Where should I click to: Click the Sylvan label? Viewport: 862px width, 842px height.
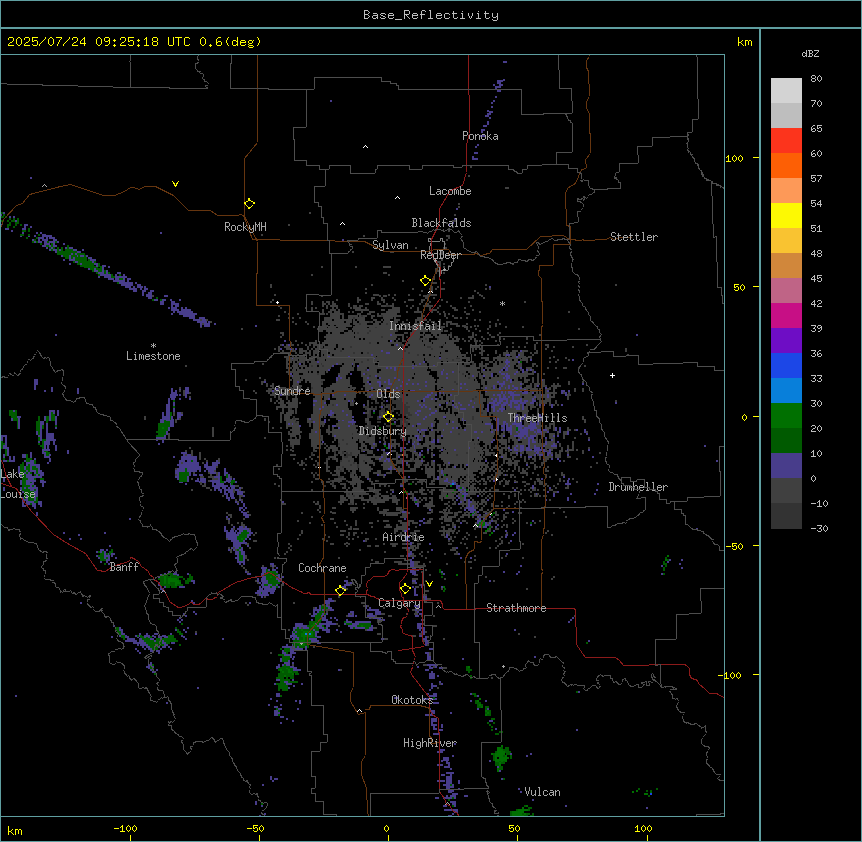point(390,245)
